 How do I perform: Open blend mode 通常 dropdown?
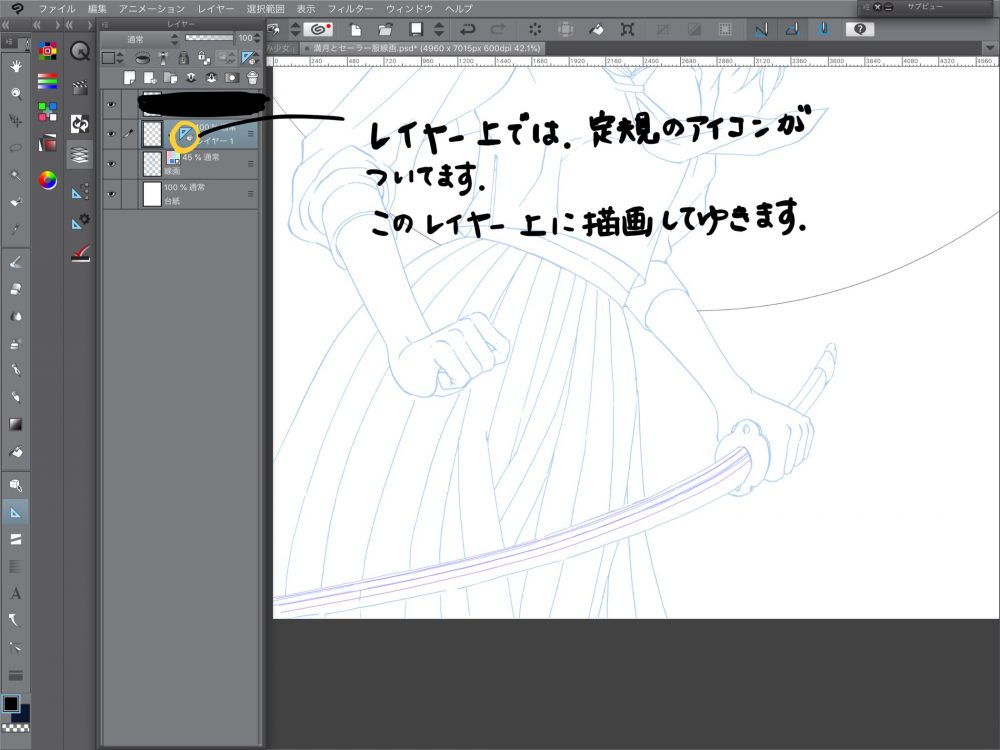[x=141, y=39]
